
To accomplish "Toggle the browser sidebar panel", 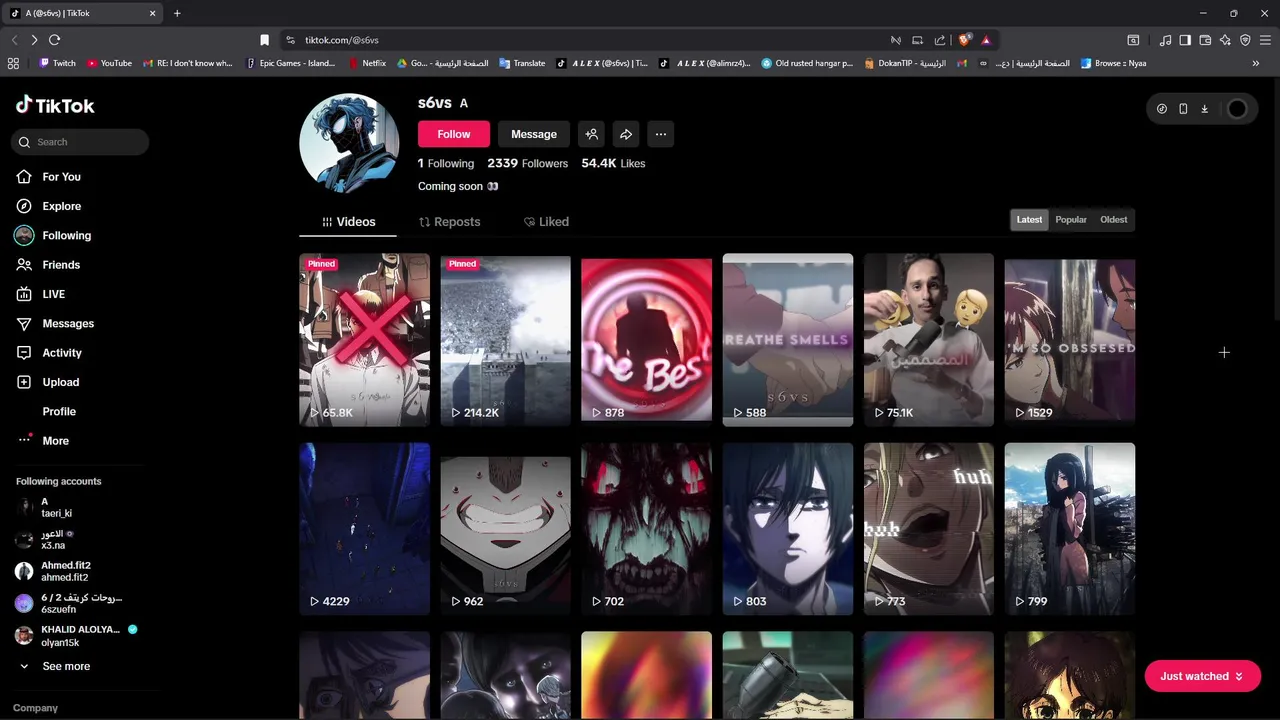I will click(x=1185, y=40).
